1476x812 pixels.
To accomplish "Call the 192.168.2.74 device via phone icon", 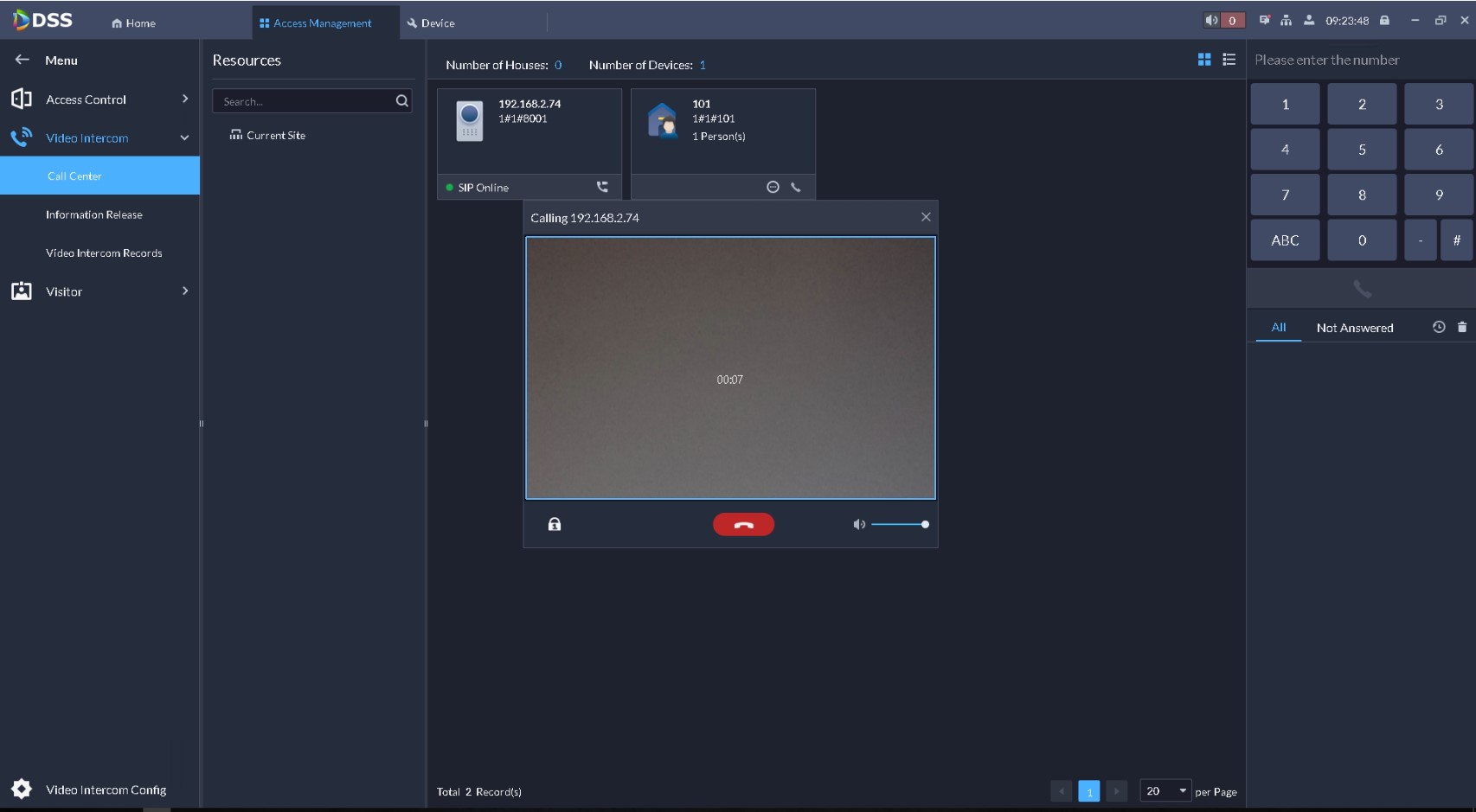I will [x=602, y=187].
